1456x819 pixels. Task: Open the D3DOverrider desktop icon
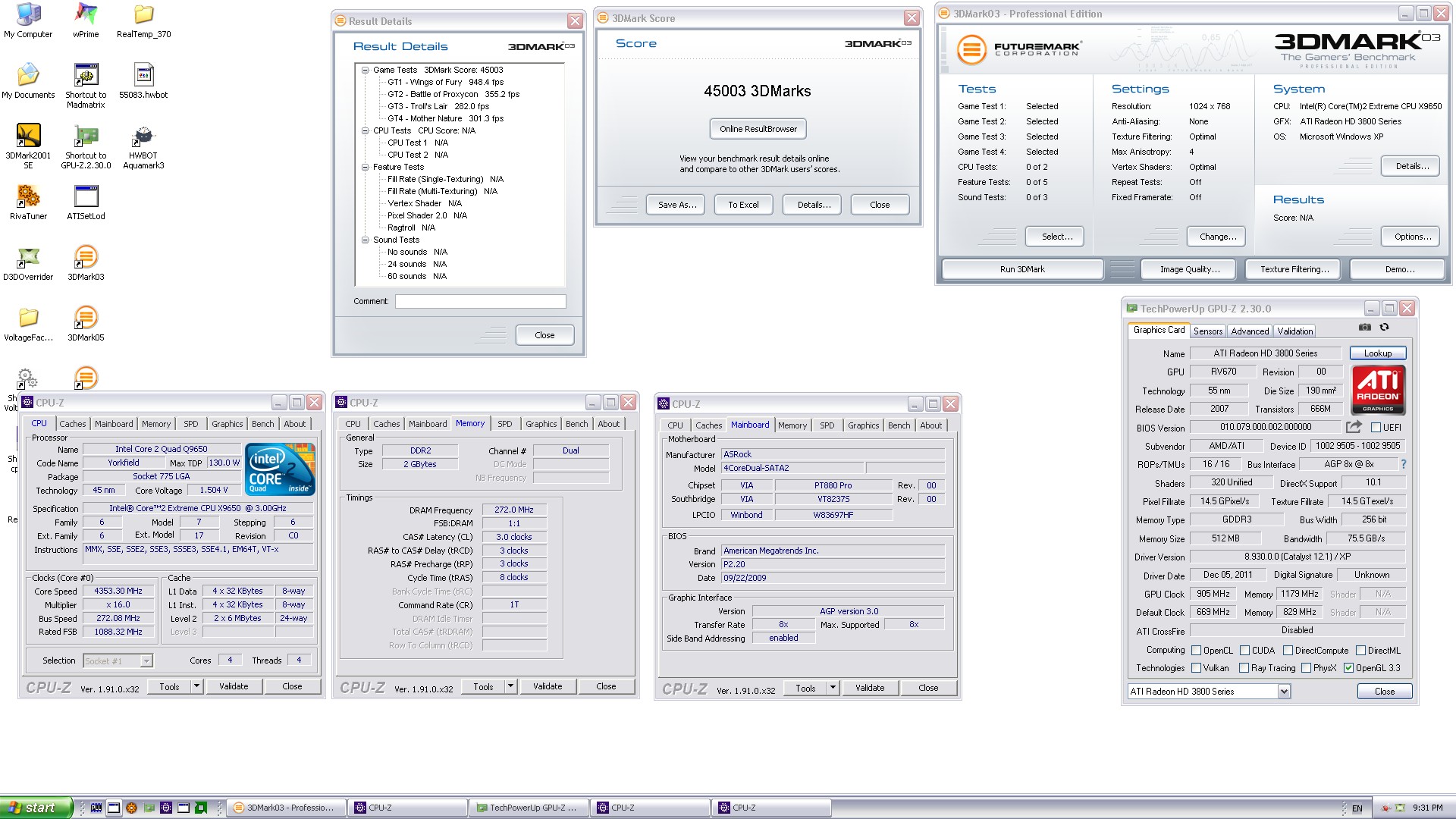point(28,263)
